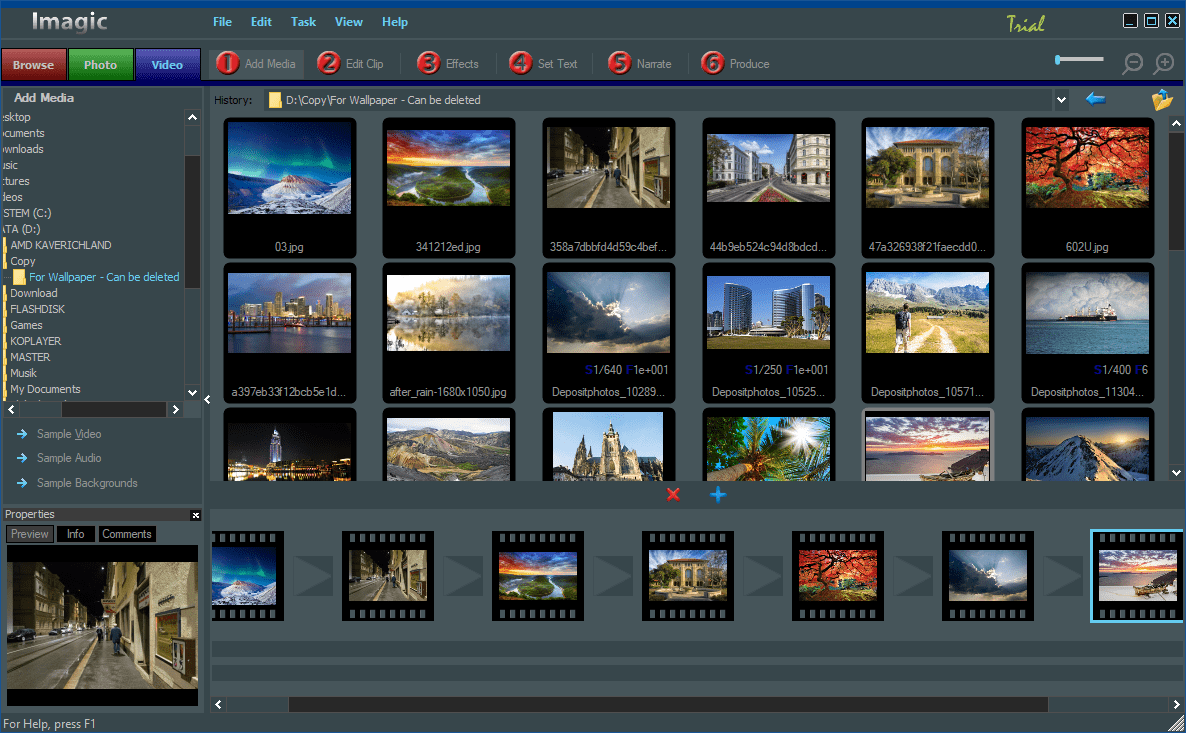
Task: Click the blue back arrow icon
Action: coord(1096,99)
